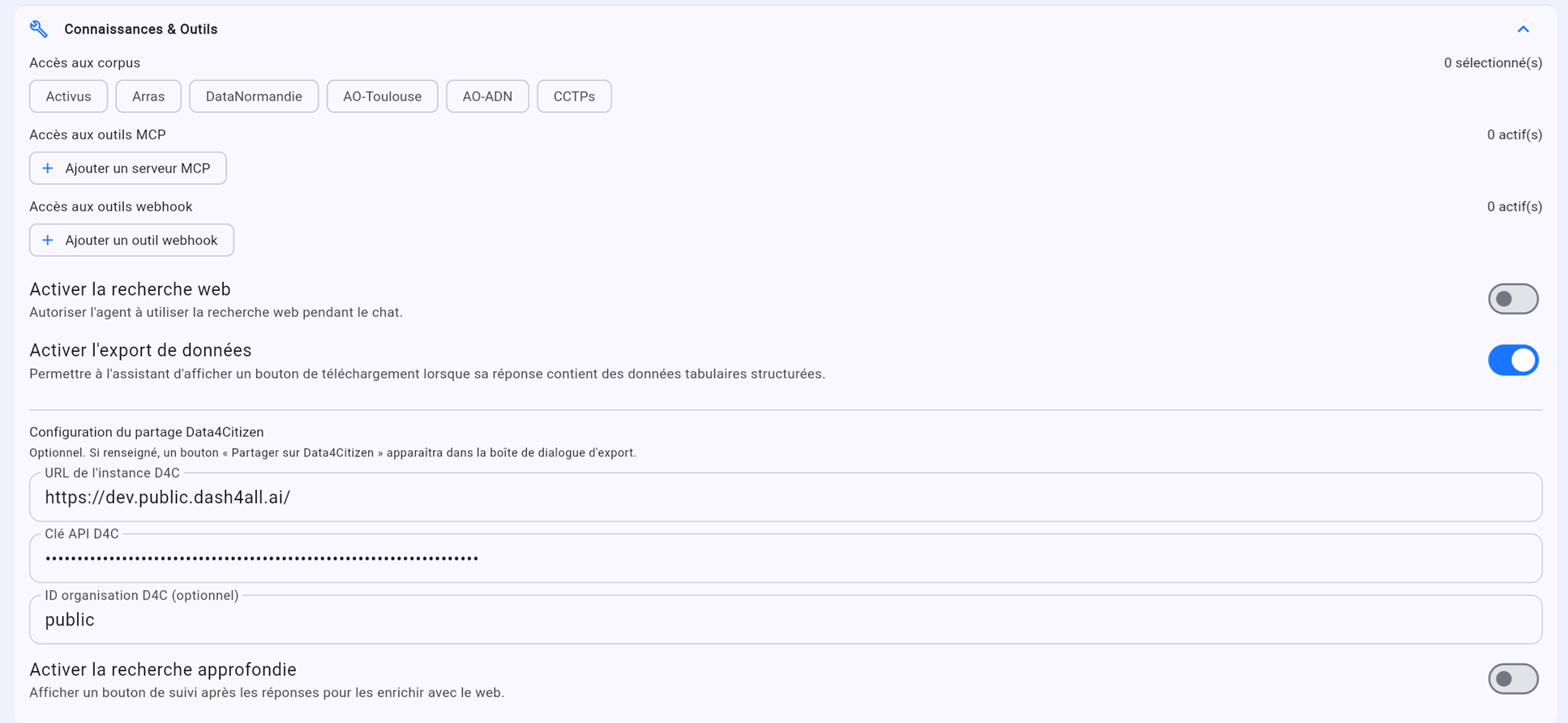Click the 'Autoriser l'agent à utiliser la recherche web' description

(x=216, y=313)
